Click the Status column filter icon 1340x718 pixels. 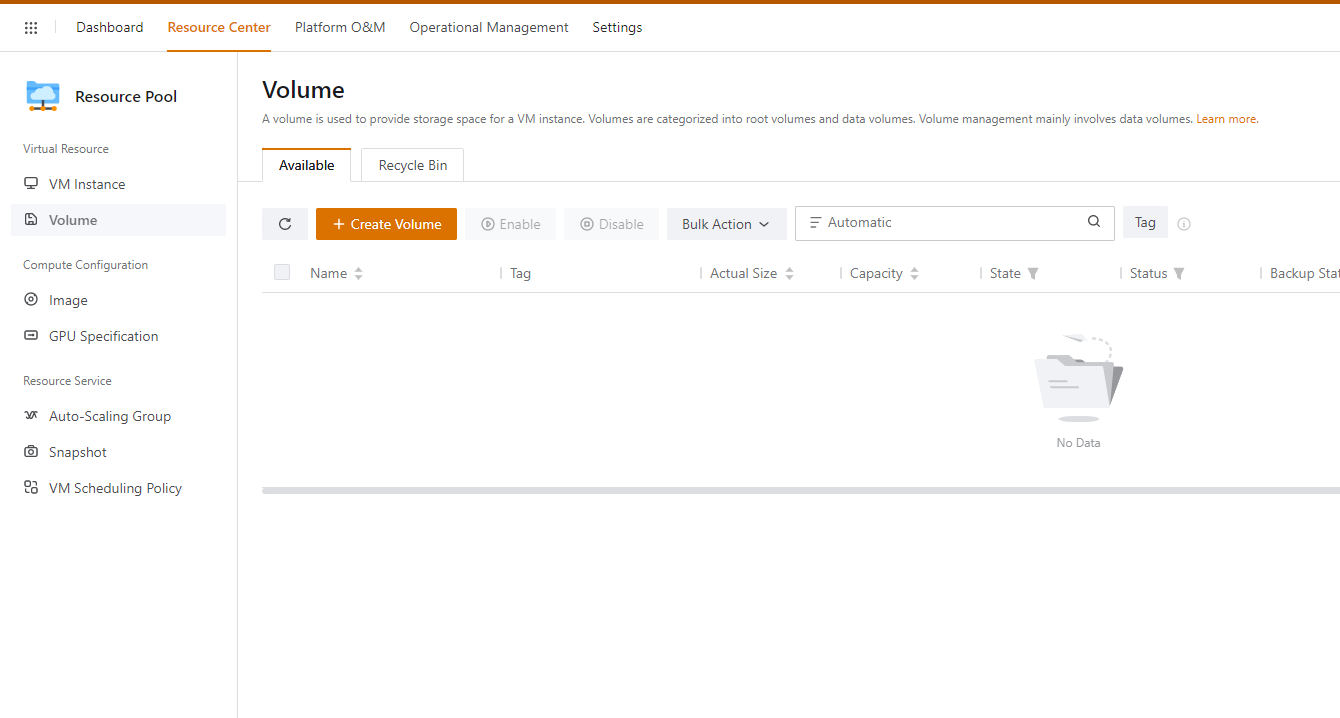tap(1179, 273)
